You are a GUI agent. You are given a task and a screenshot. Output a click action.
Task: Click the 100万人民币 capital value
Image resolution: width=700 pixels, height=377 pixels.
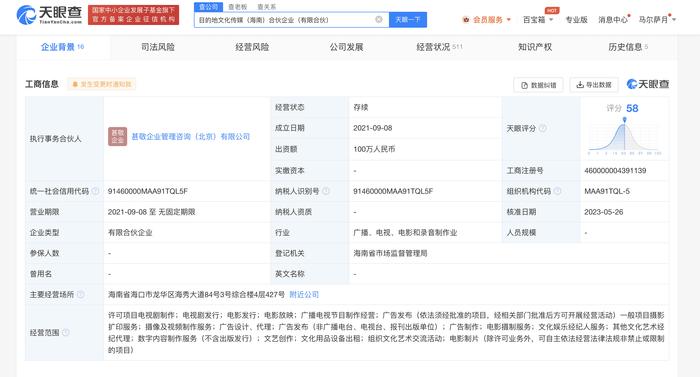374,149
